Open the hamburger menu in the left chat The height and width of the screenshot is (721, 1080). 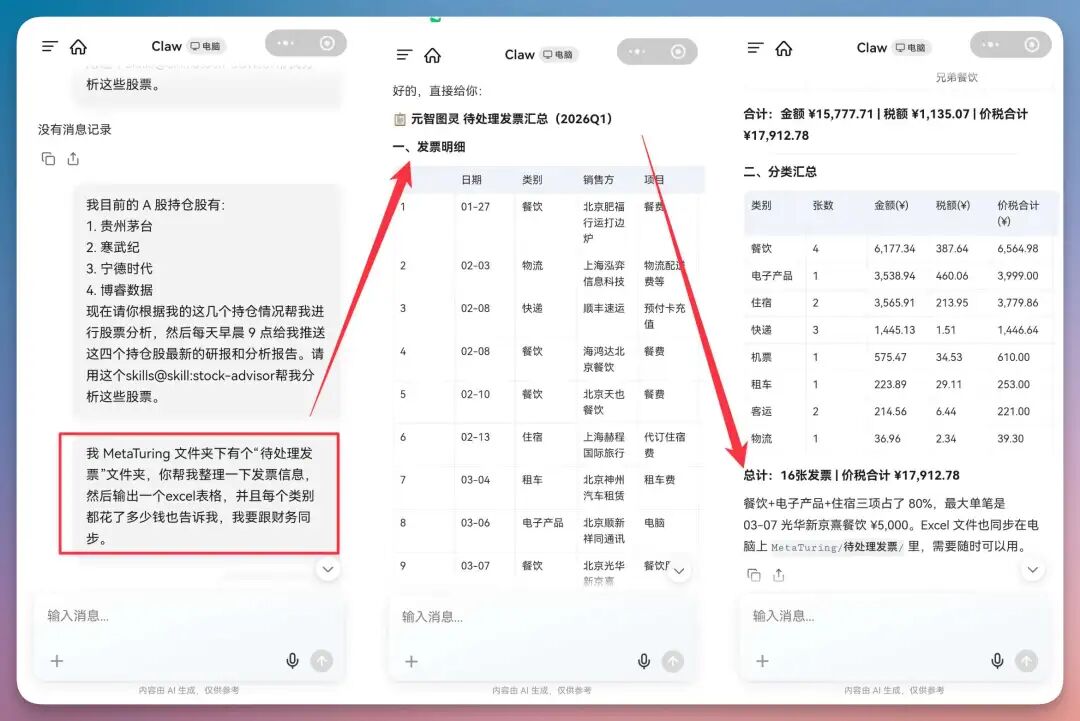click(48, 45)
